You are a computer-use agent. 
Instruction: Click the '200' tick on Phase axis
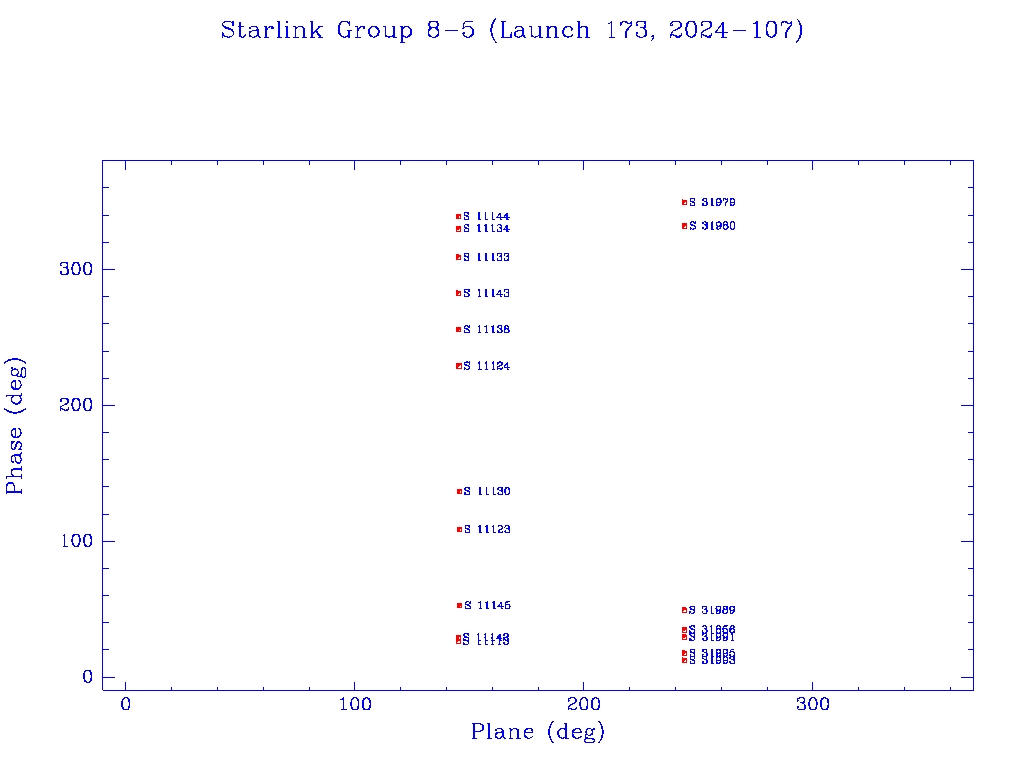pyautogui.click(x=76, y=405)
